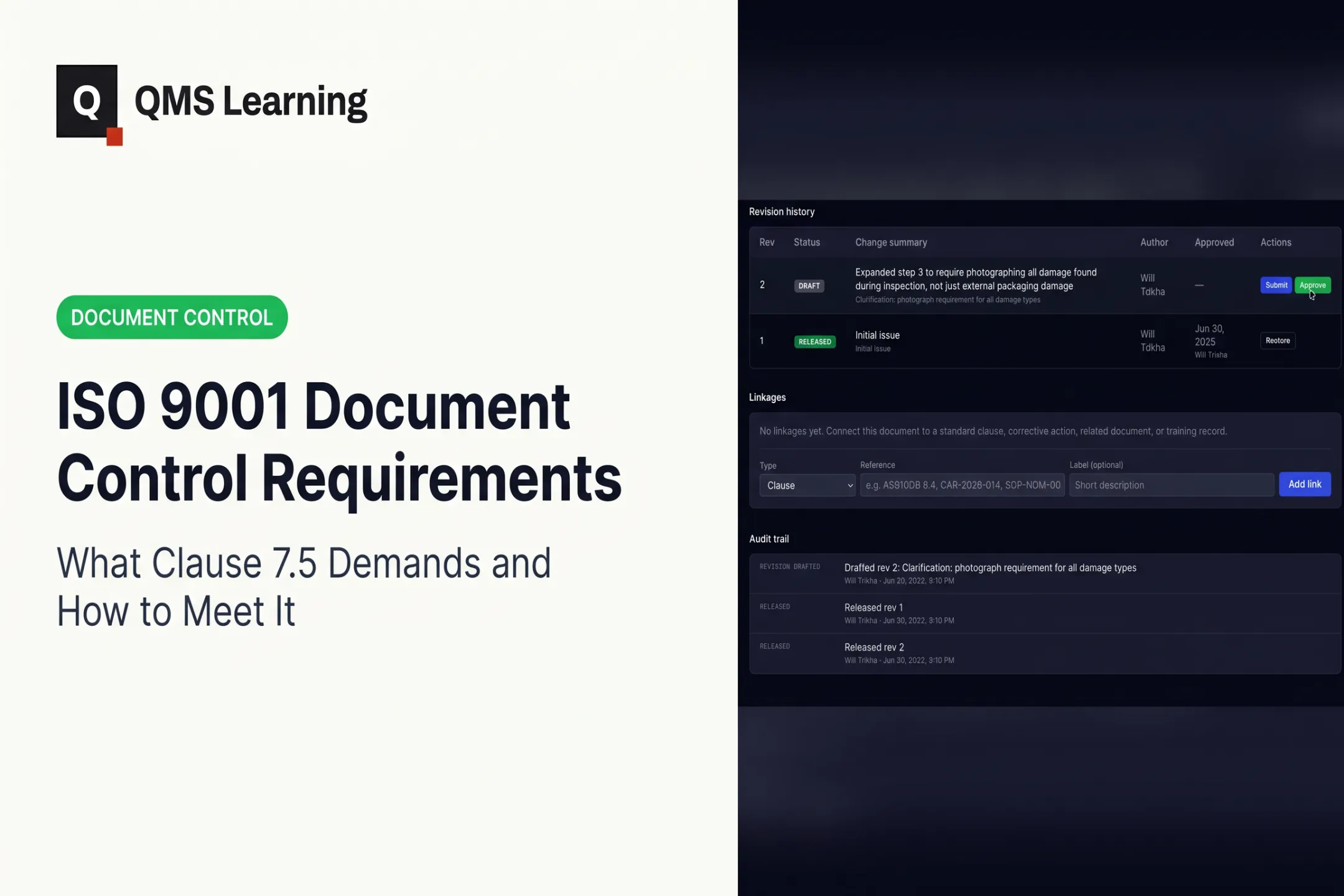Viewport: 1344px width, 896px height.
Task: Click the DOCUMENT CONTROL green badge
Action: 172,317
